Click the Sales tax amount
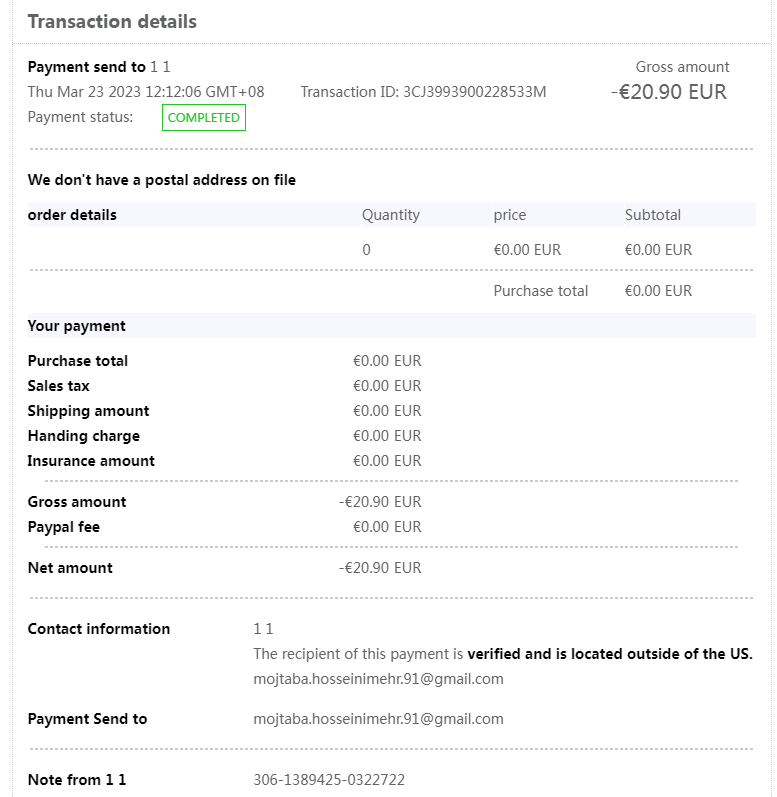Screen dimensions: 777x797 click(387, 386)
